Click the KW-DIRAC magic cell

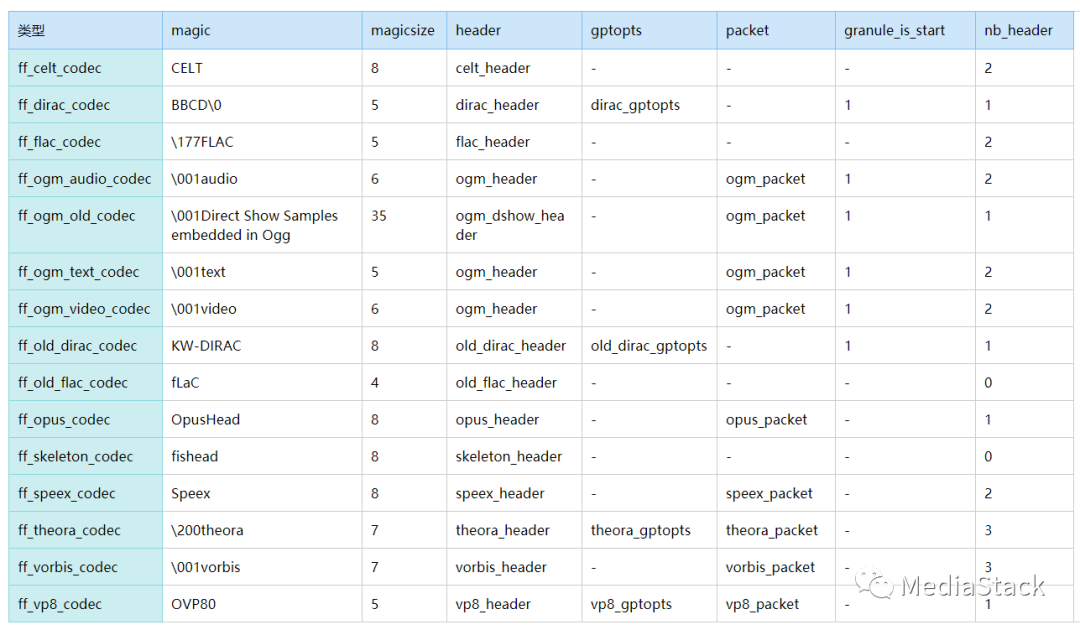click(206, 346)
